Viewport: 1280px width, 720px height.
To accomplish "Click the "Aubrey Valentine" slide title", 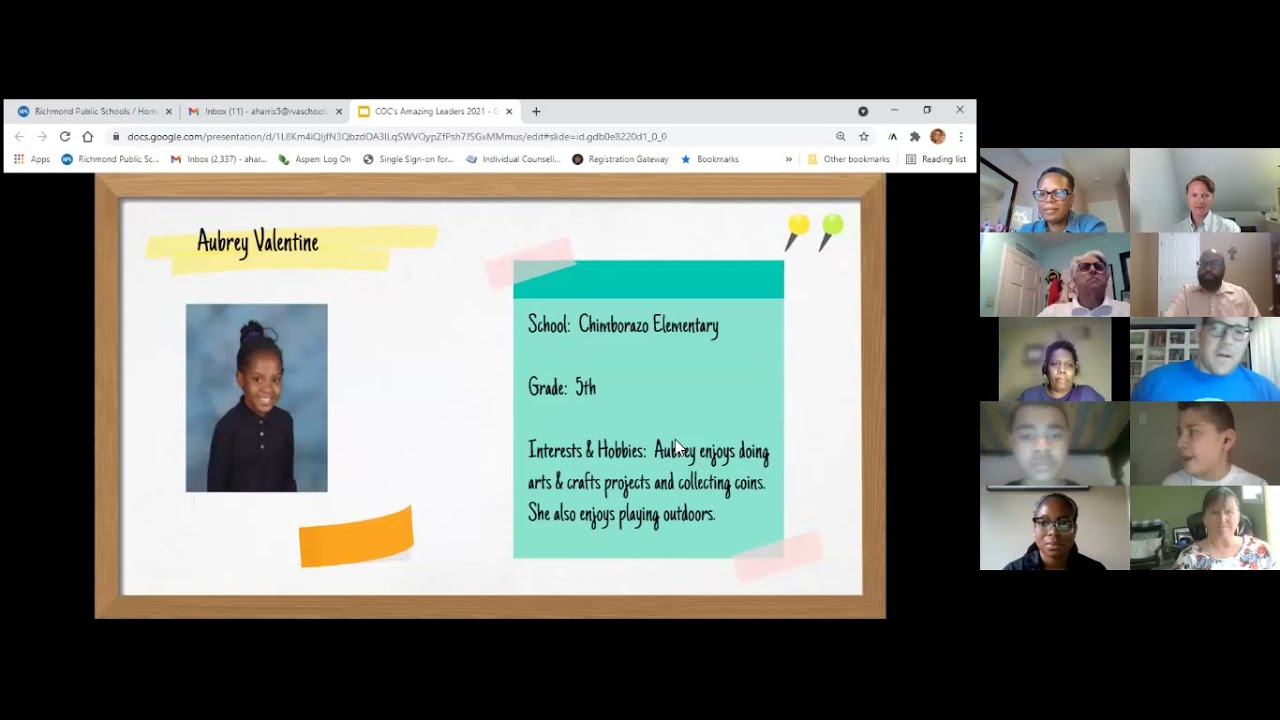I will click(x=258, y=242).
